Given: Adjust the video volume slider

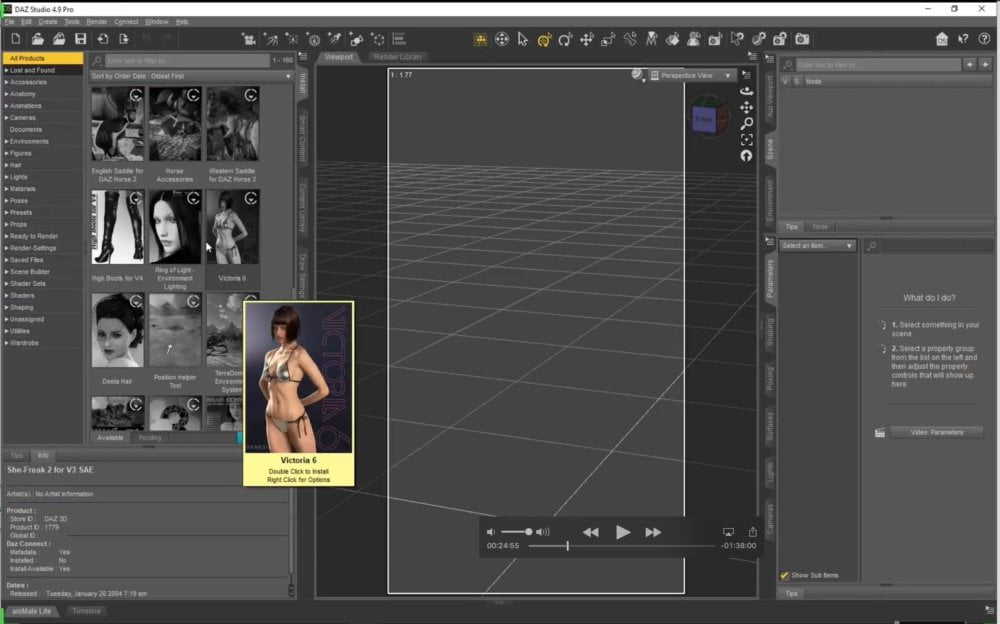Looking at the screenshot, I should [517, 531].
